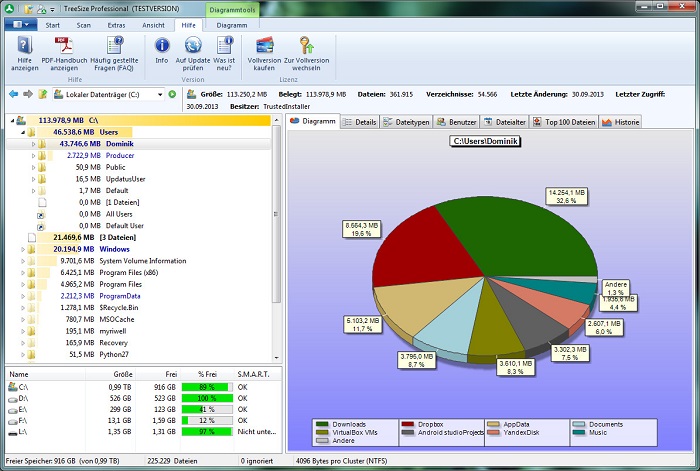Click the All Users shortcut icon
The height and width of the screenshot is (471, 700).
pyautogui.click(x=41, y=214)
